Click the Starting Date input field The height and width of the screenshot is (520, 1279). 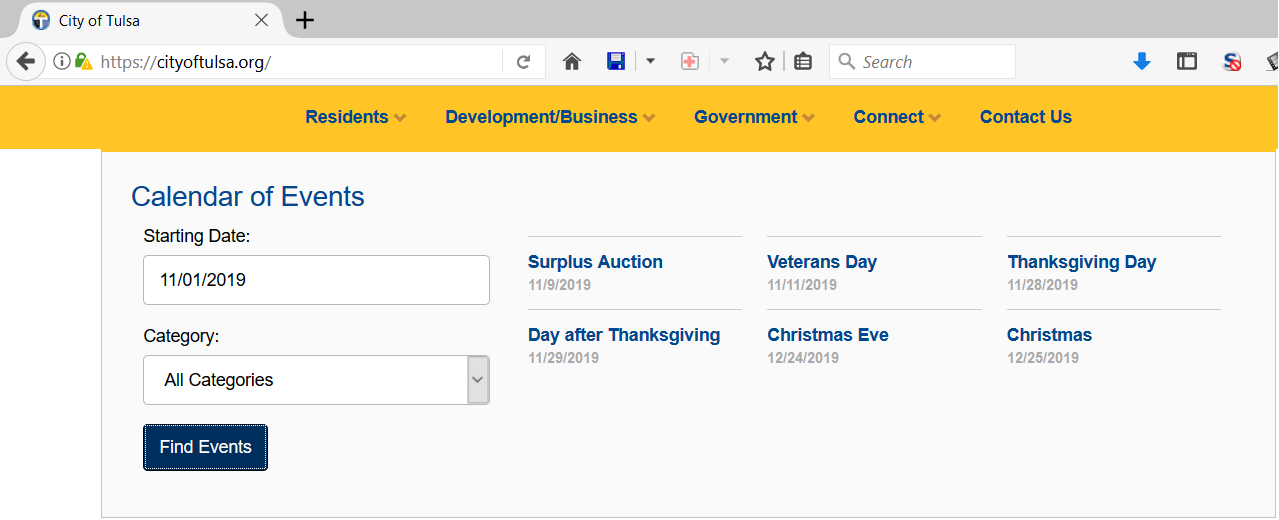[x=316, y=280]
